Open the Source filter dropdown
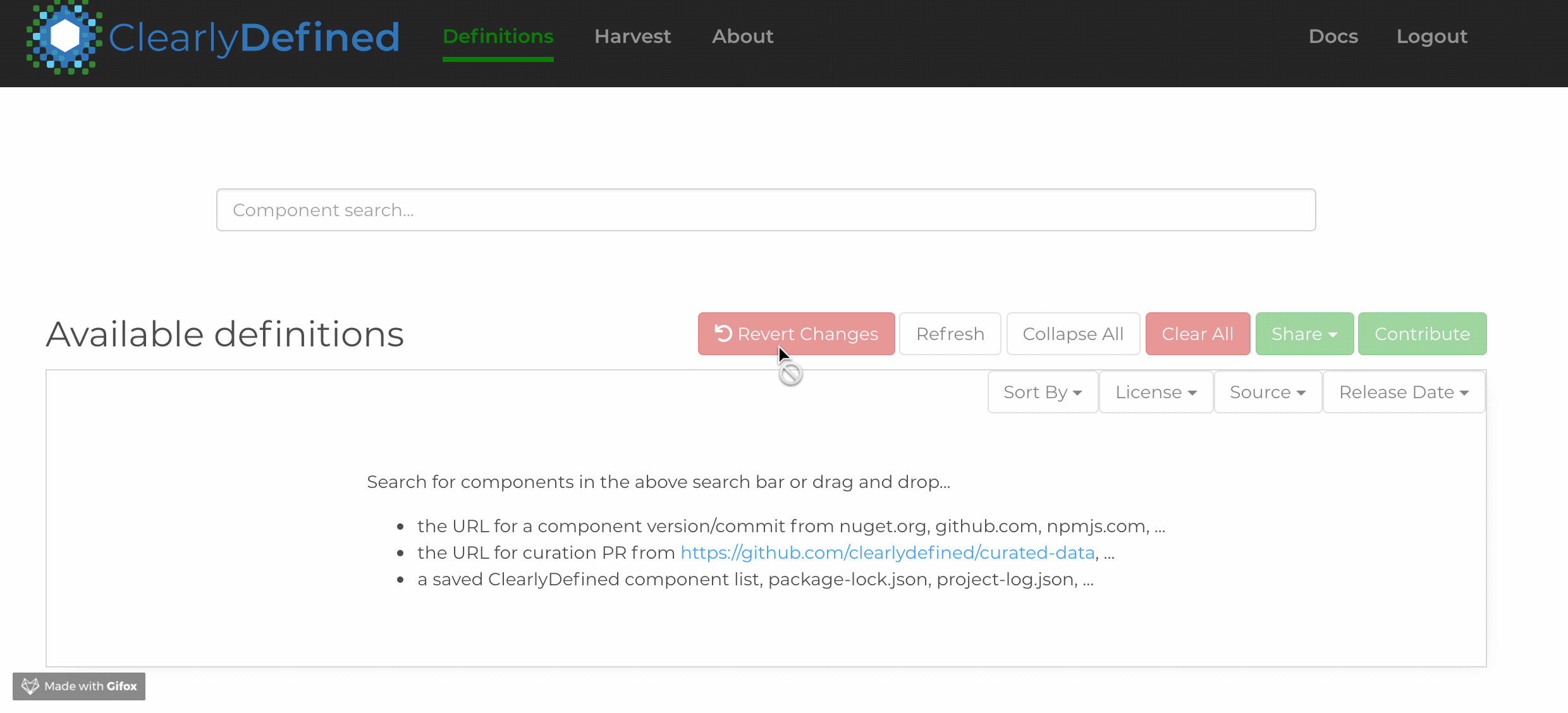Viewport: 1568px width, 713px height. (1267, 392)
